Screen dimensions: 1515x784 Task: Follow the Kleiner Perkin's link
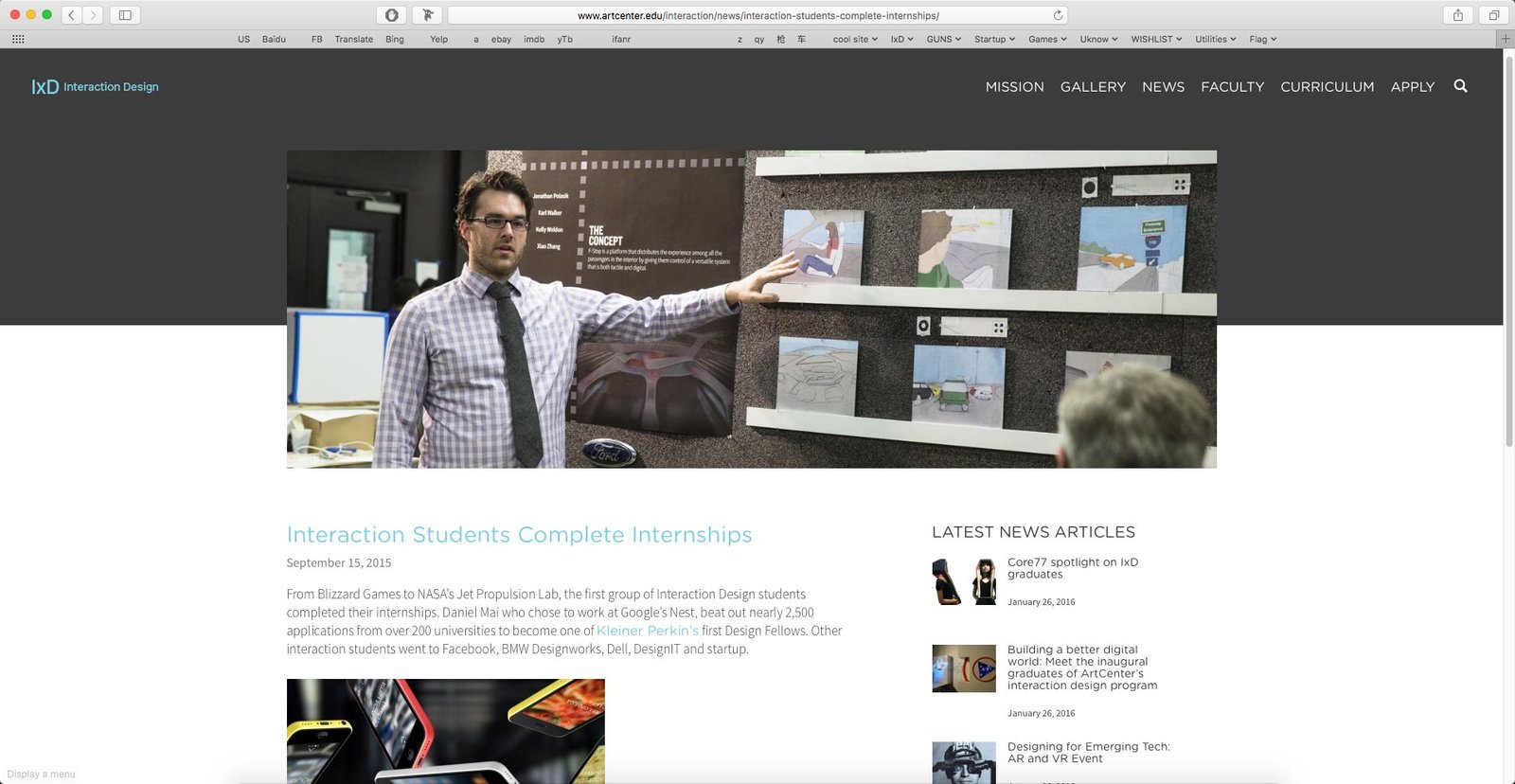pos(648,631)
